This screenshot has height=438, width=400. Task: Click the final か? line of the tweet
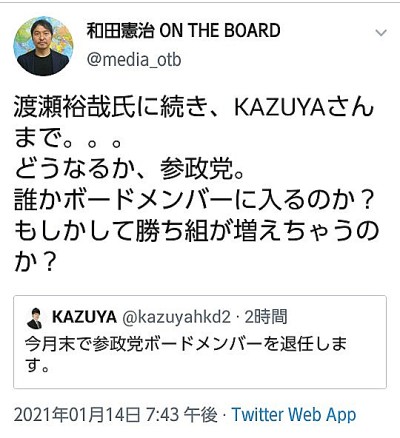[x=34, y=262]
